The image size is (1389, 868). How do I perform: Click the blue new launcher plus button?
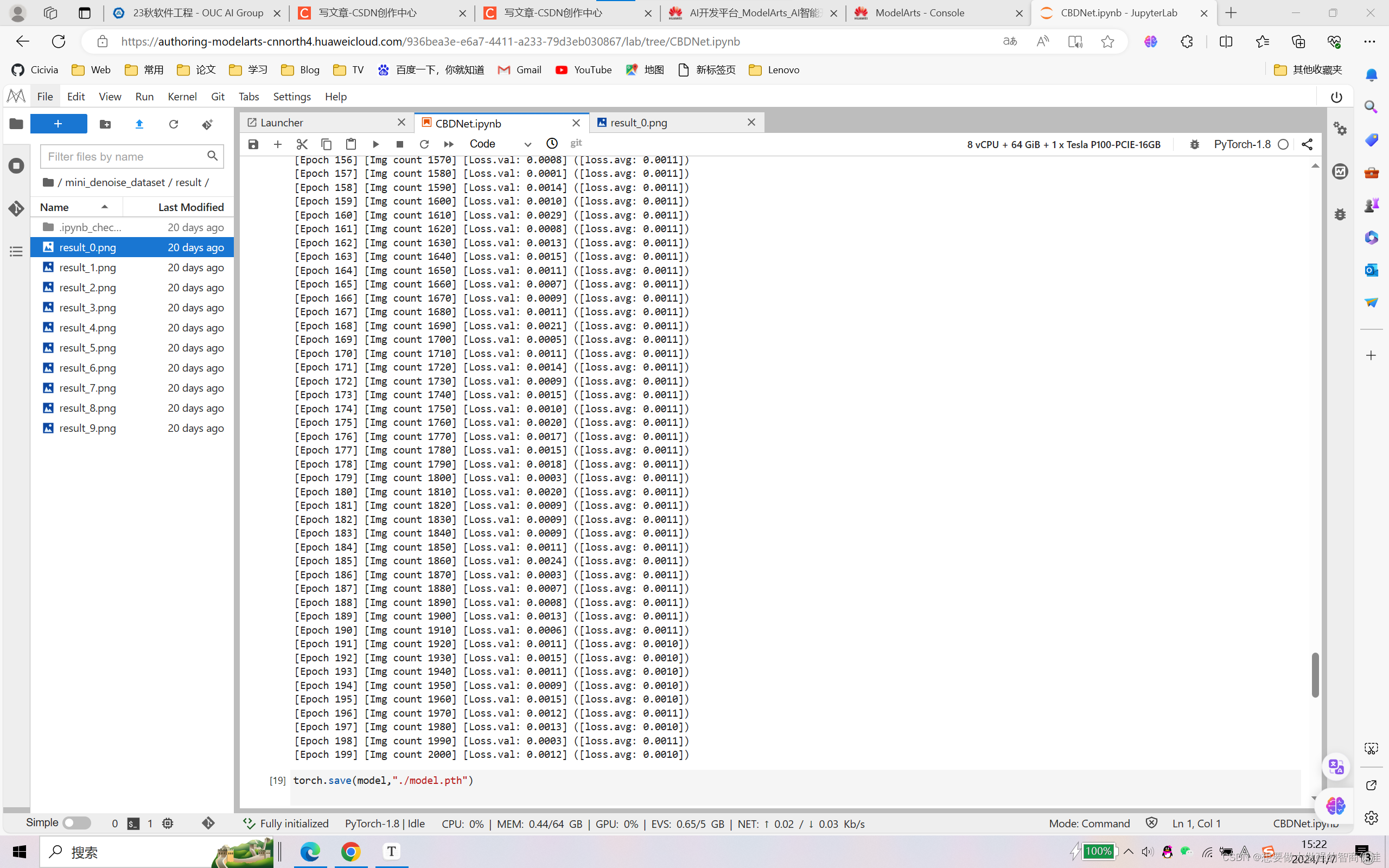click(59, 124)
